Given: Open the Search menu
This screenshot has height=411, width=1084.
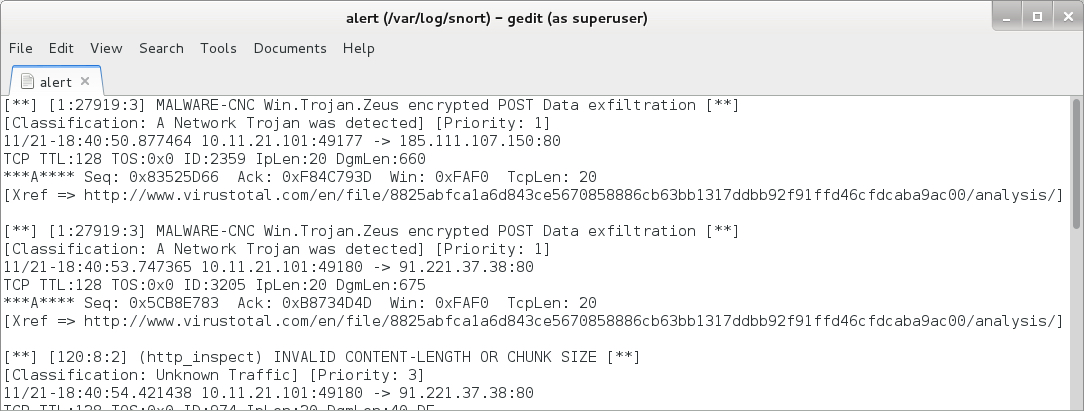Looking at the screenshot, I should (161, 48).
